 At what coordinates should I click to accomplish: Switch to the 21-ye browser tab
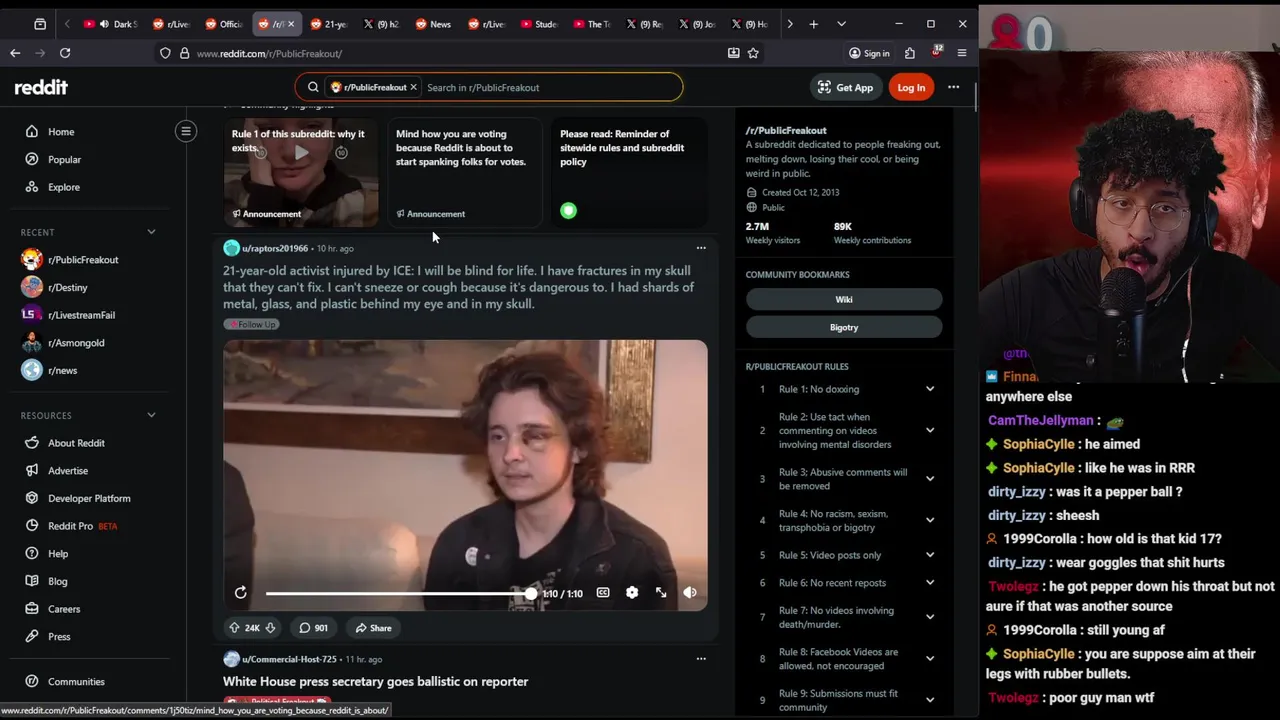[x=328, y=24]
